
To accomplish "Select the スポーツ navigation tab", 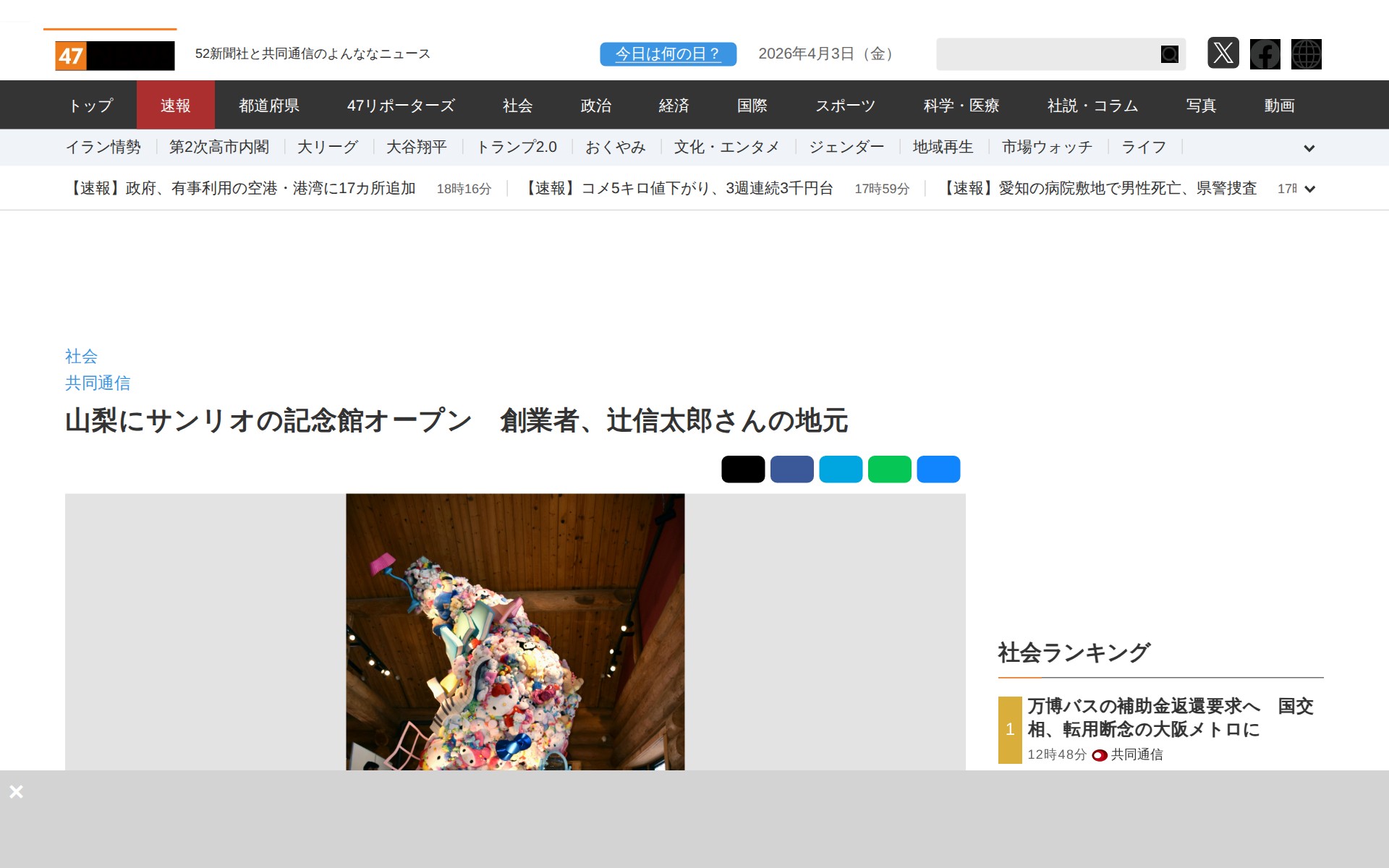I will (x=845, y=106).
